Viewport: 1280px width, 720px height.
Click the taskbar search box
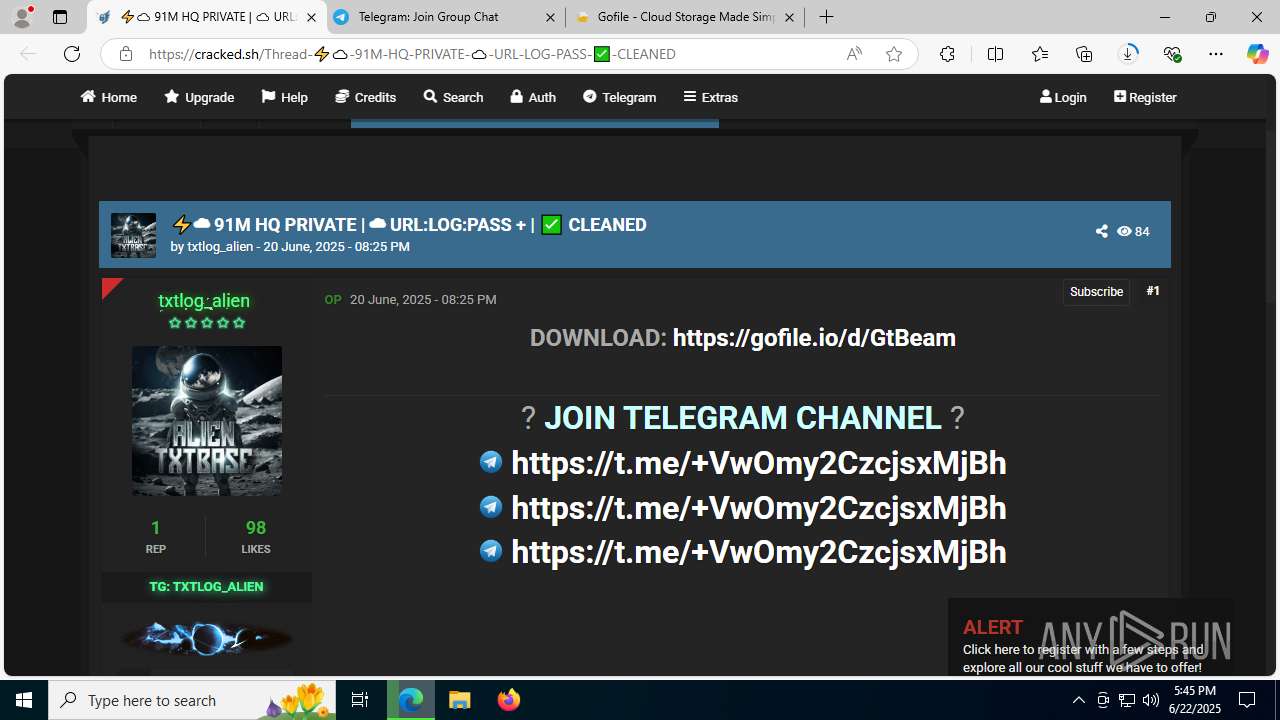coord(193,700)
